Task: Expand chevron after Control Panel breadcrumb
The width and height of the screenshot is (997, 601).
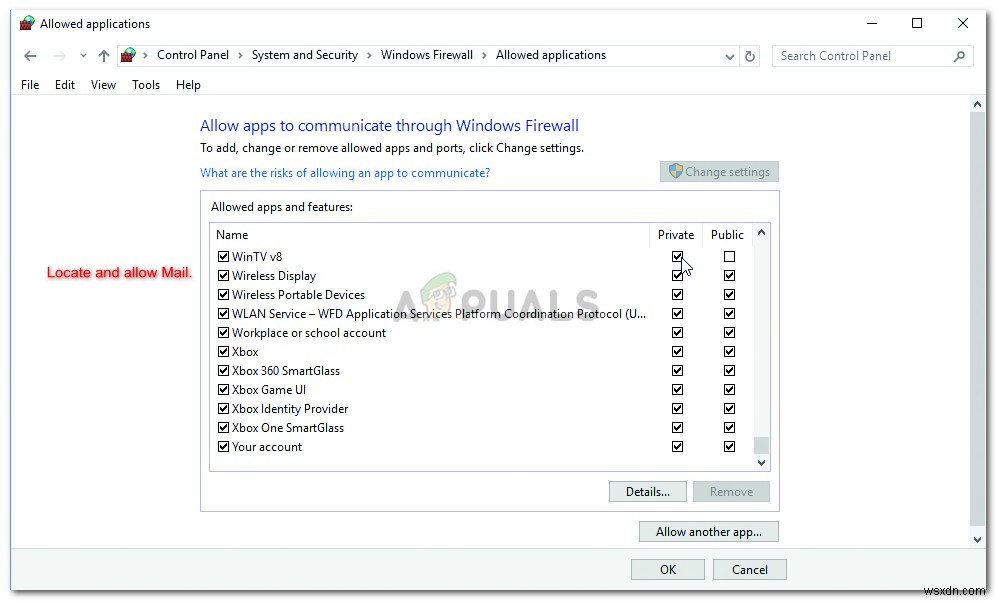Action: [240, 56]
